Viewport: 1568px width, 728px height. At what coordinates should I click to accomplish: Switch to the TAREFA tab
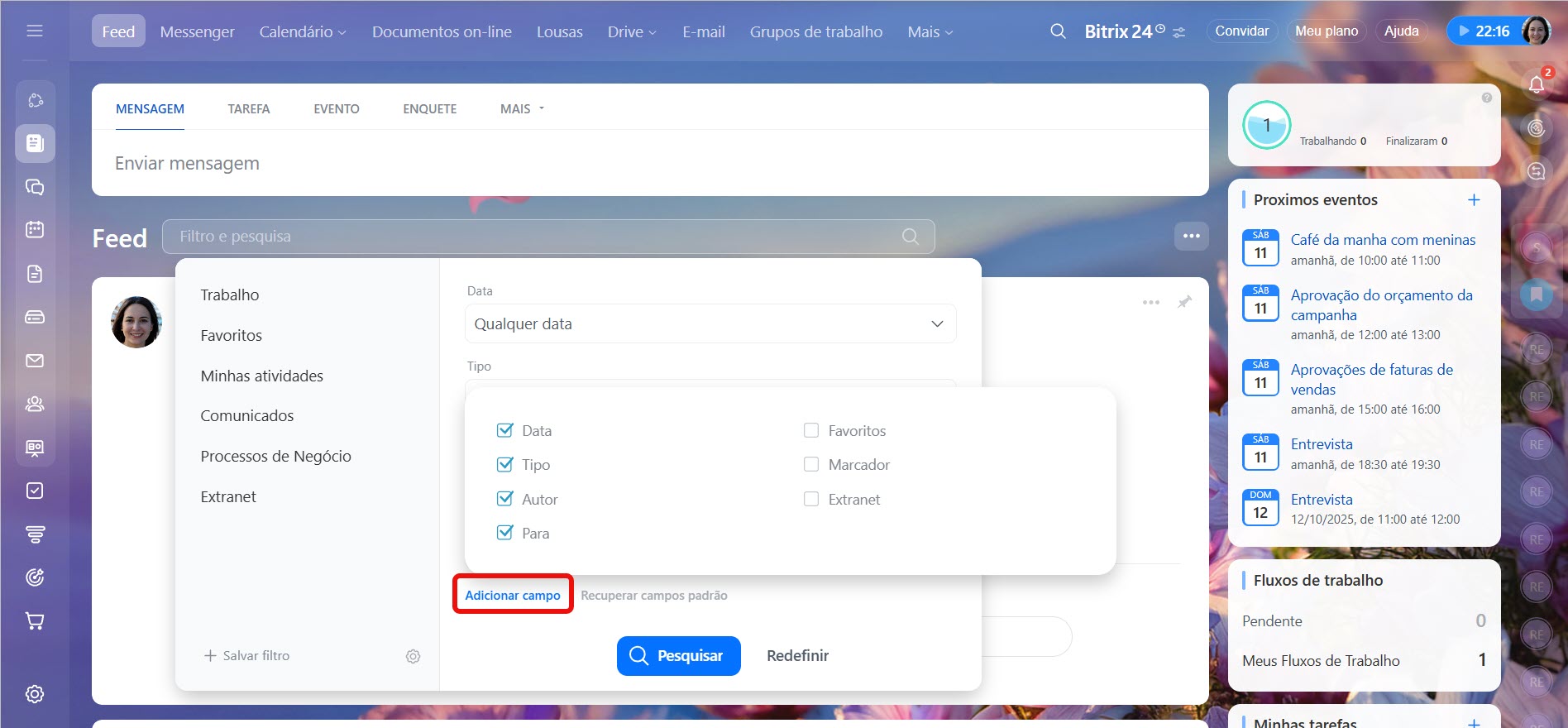(x=248, y=109)
